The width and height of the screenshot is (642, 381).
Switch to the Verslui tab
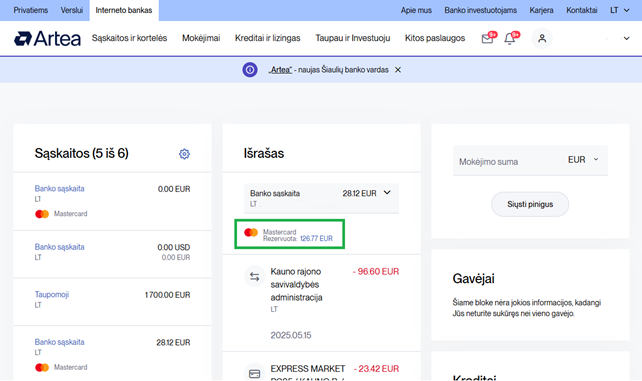pyautogui.click(x=72, y=10)
